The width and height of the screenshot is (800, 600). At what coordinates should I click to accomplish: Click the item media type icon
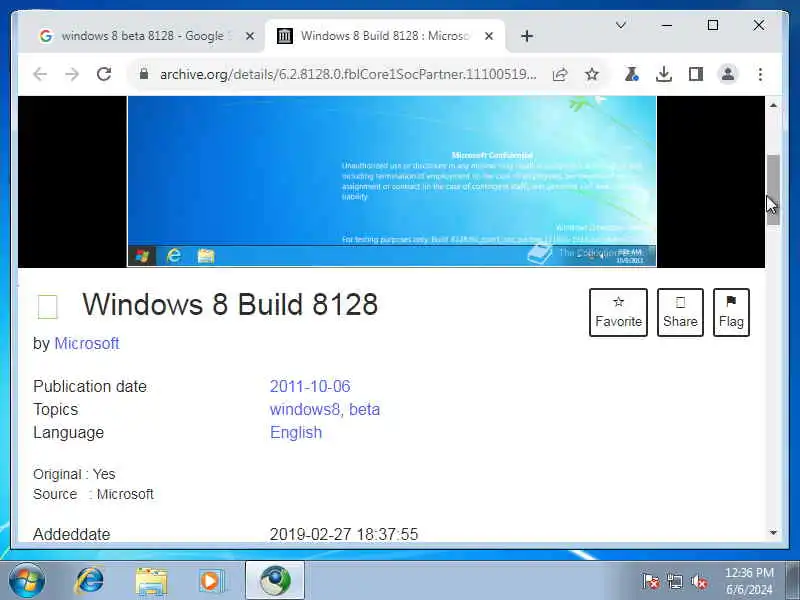[x=47, y=307]
